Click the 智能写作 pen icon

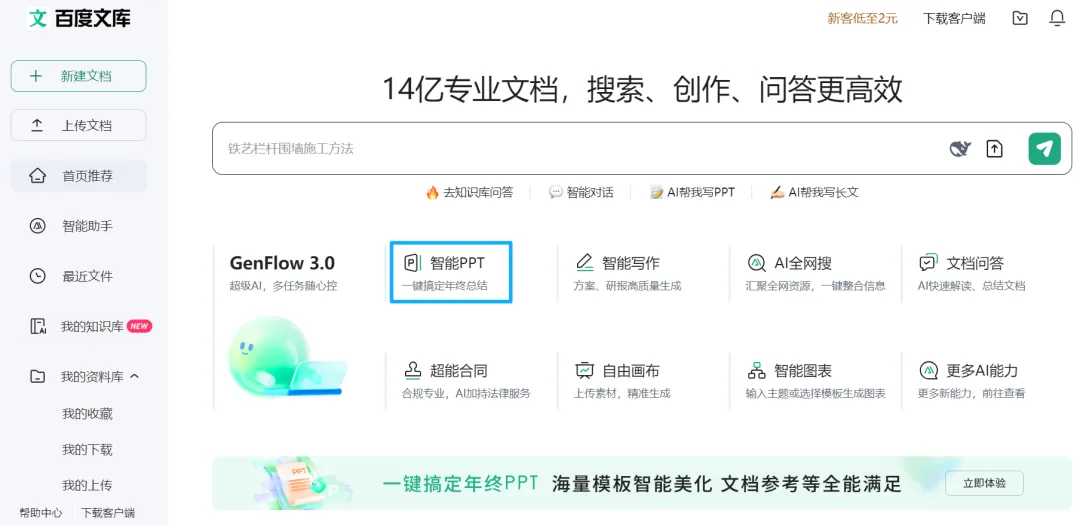(584, 262)
